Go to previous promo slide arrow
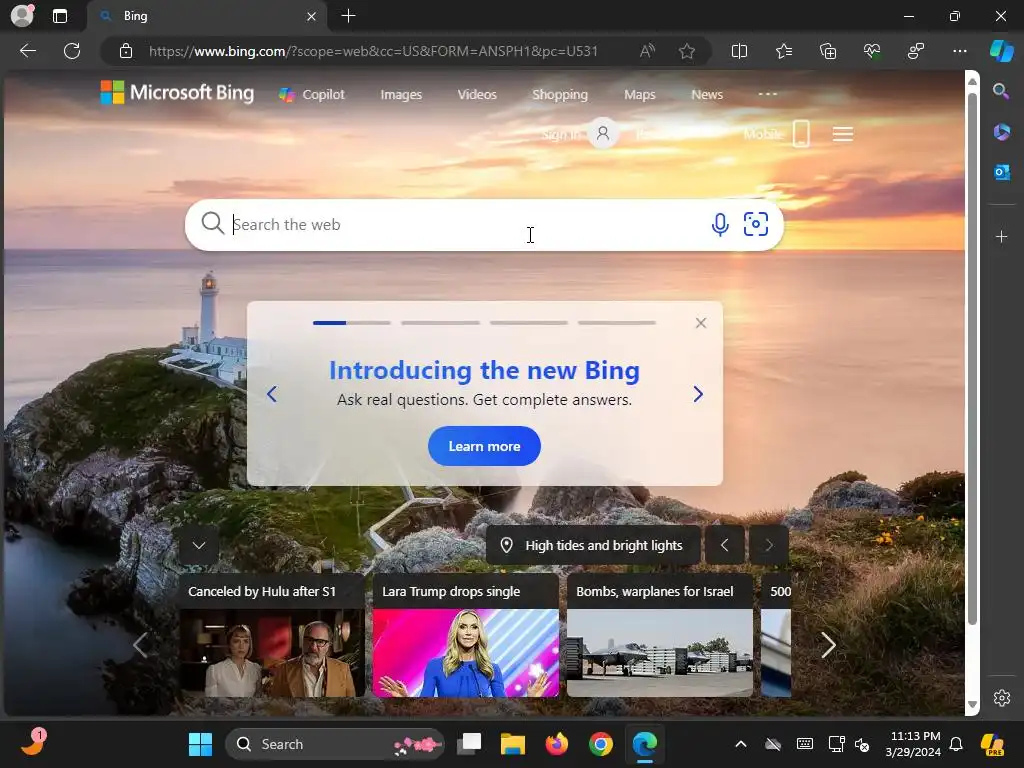 point(272,394)
